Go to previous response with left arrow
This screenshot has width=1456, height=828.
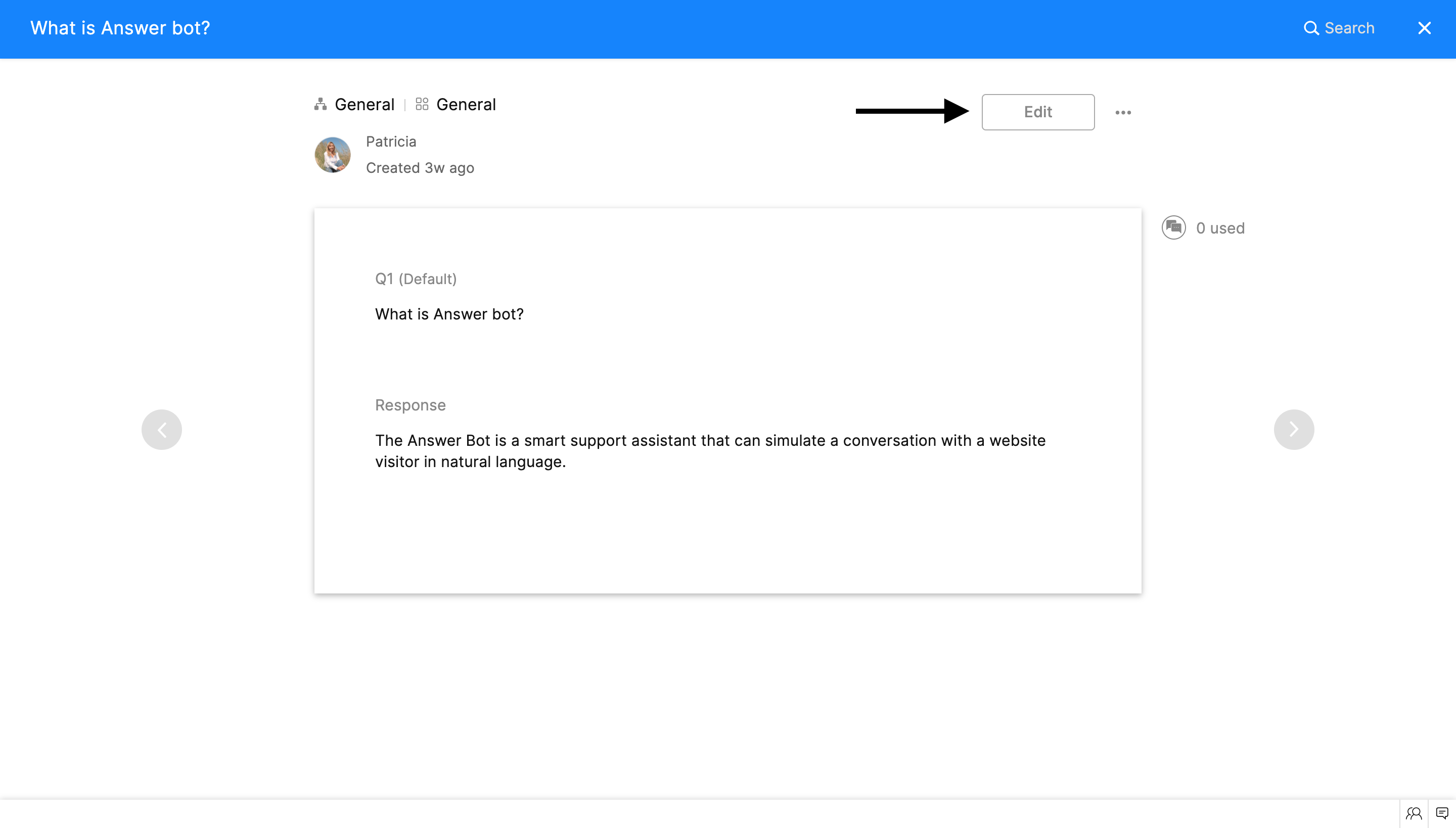click(x=162, y=429)
